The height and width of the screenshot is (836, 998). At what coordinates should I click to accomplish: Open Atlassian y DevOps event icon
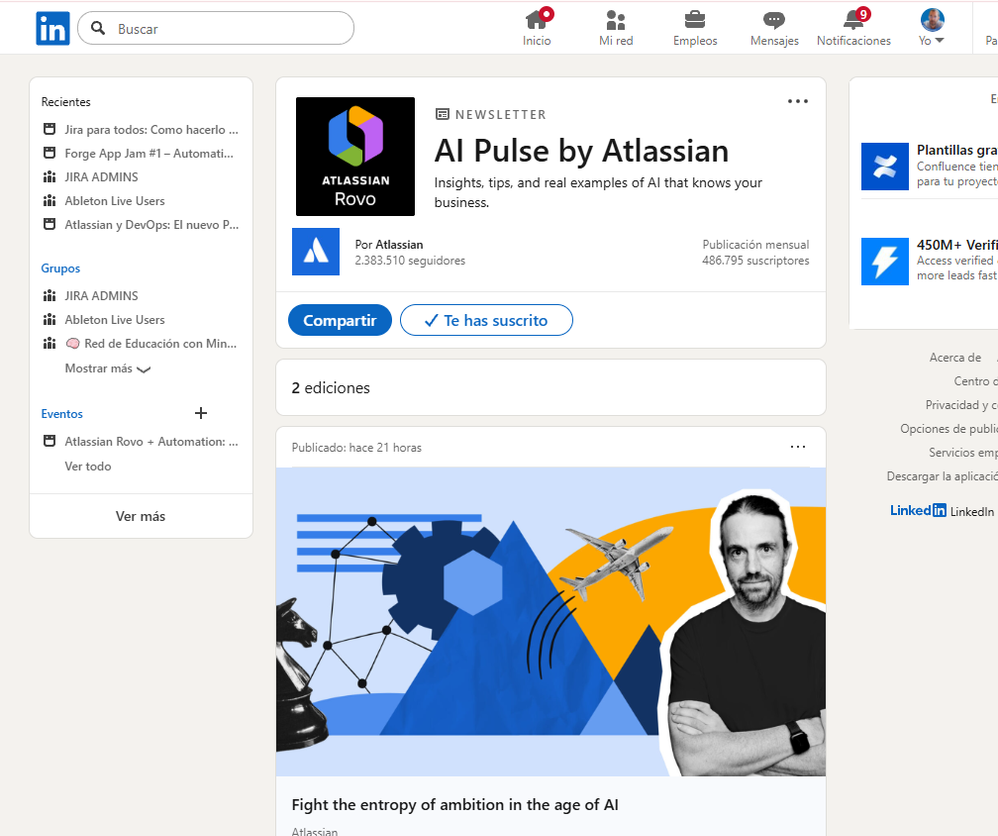(x=49, y=224)
